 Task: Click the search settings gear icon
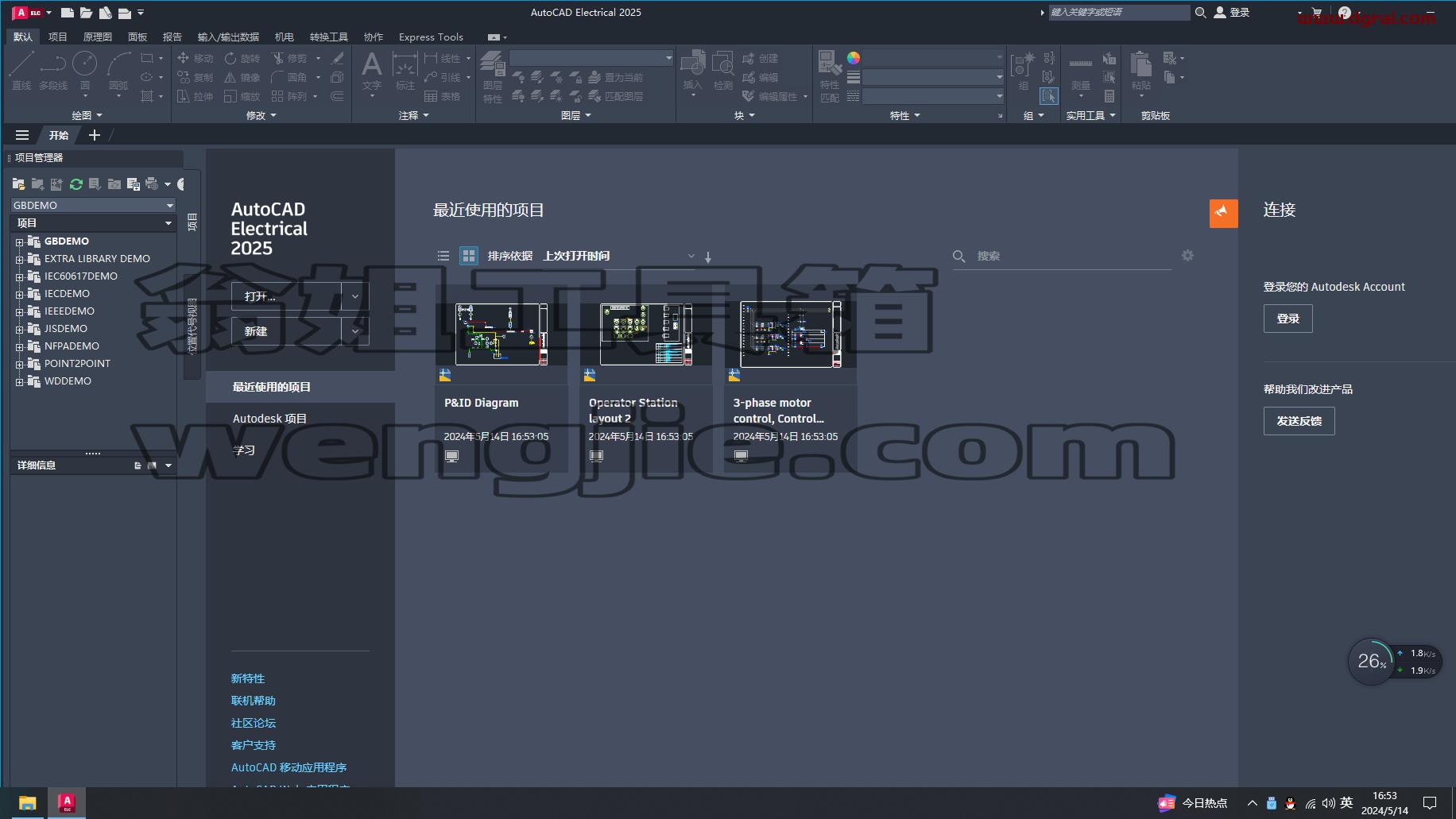(1187, 256)
